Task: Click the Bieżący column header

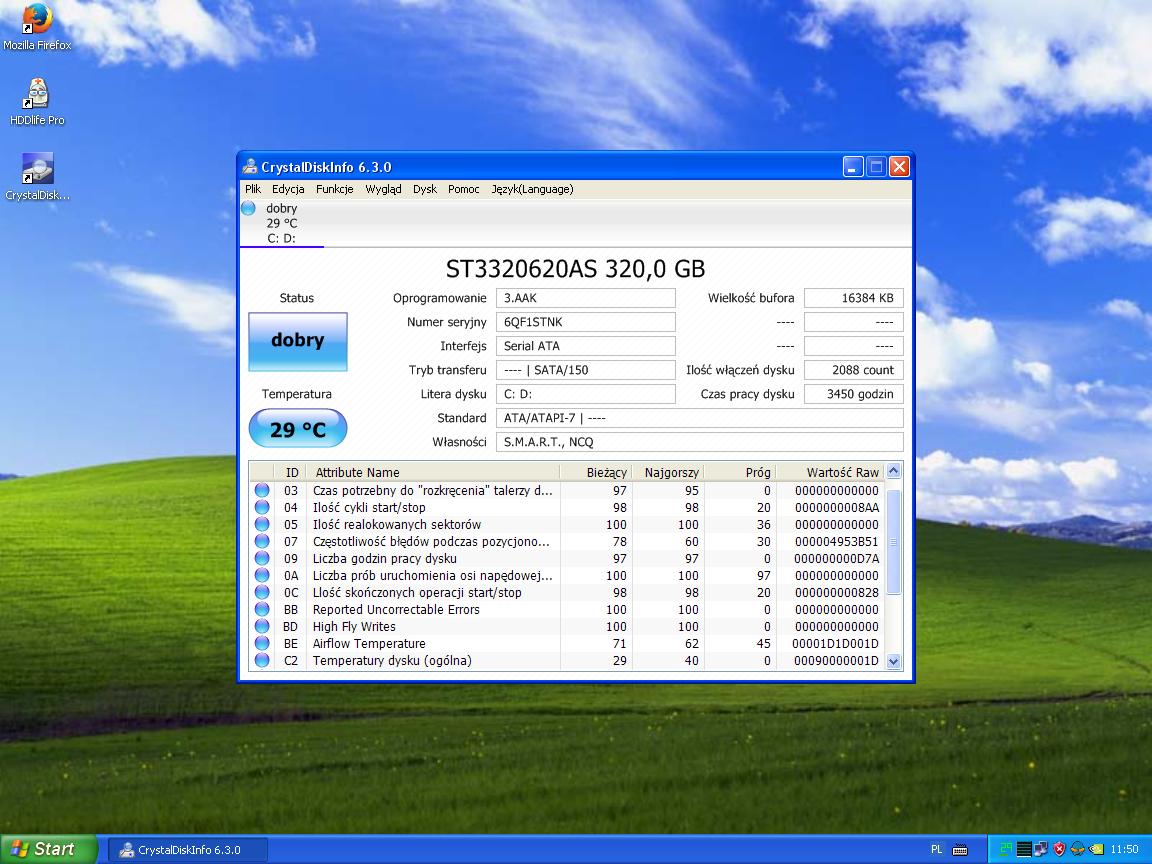Action: 596,472
